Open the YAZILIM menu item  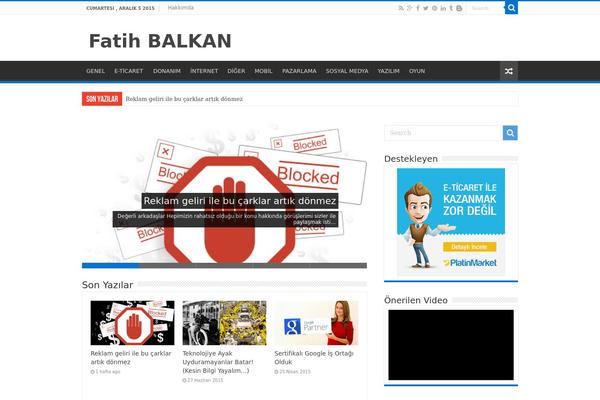pyautogui.click(x=388, y=71)
